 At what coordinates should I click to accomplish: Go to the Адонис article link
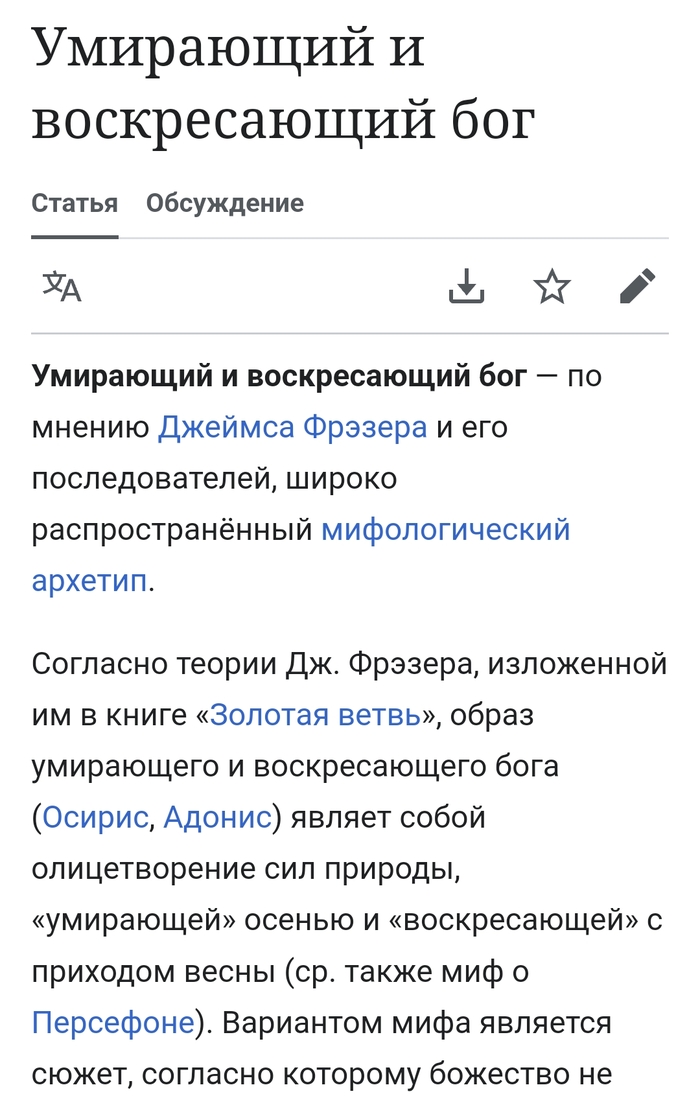tap(217, 818)
